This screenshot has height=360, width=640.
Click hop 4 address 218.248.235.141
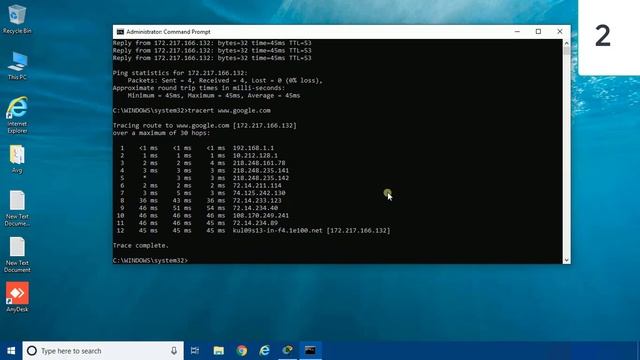[261, 171]
